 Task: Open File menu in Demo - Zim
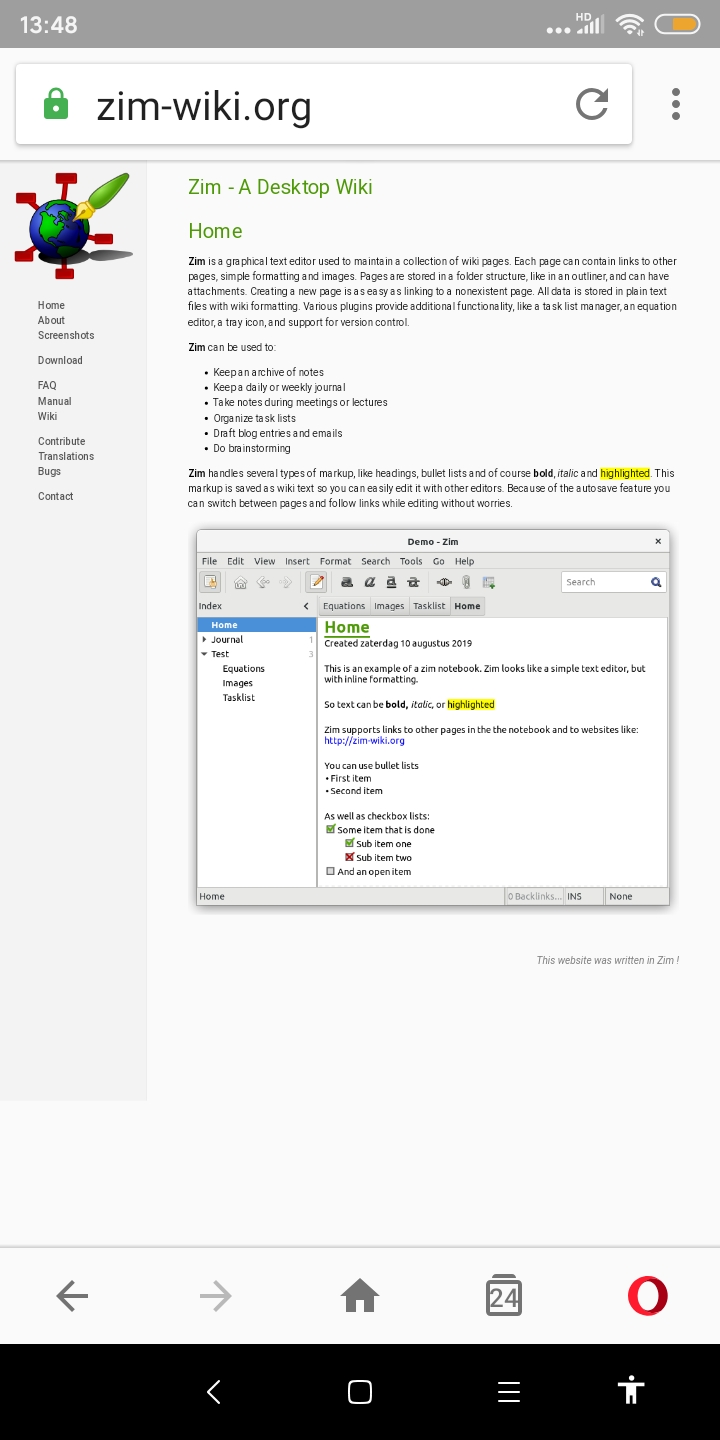coord(209,561)
